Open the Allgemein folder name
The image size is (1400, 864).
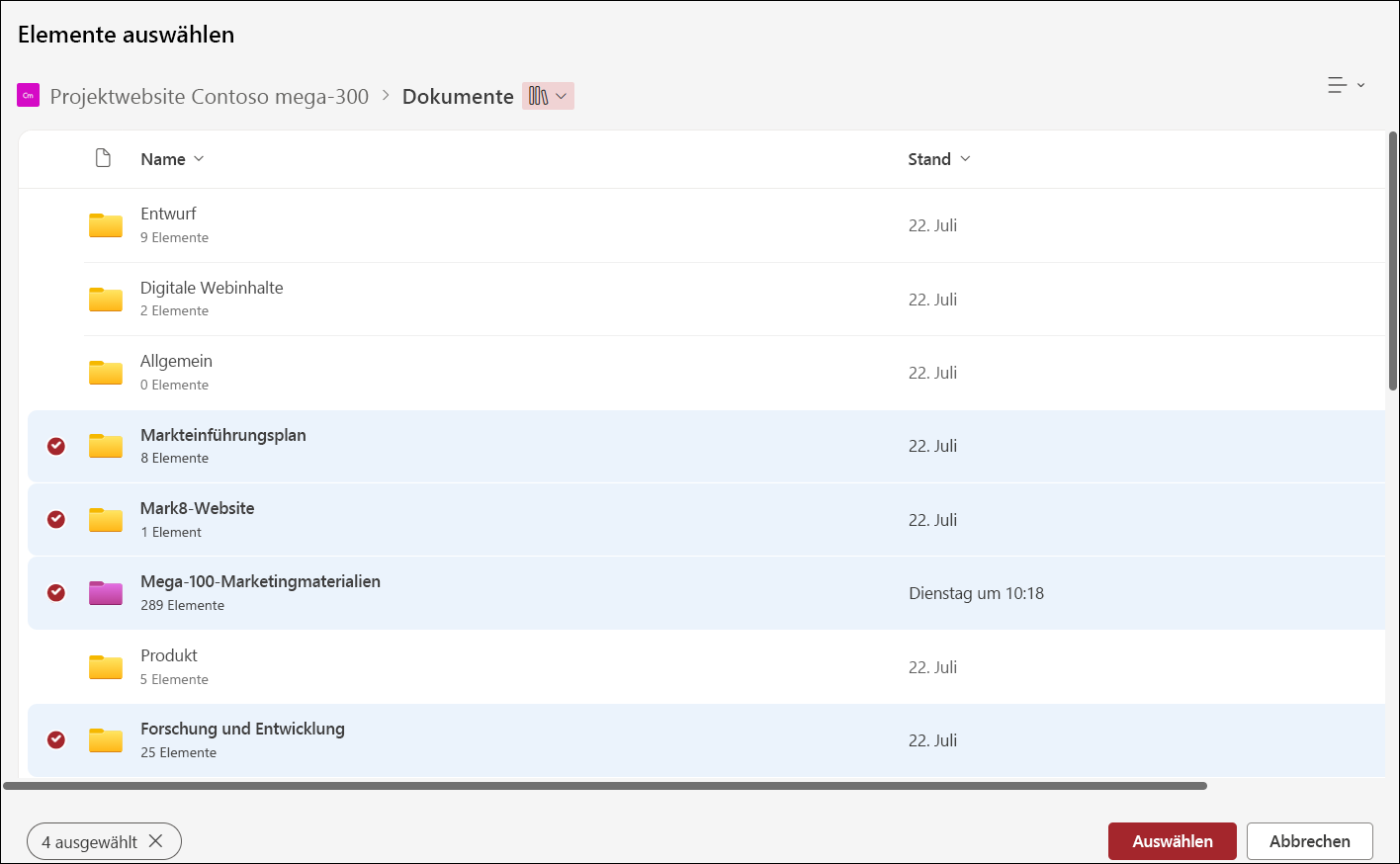click(176, 361)
